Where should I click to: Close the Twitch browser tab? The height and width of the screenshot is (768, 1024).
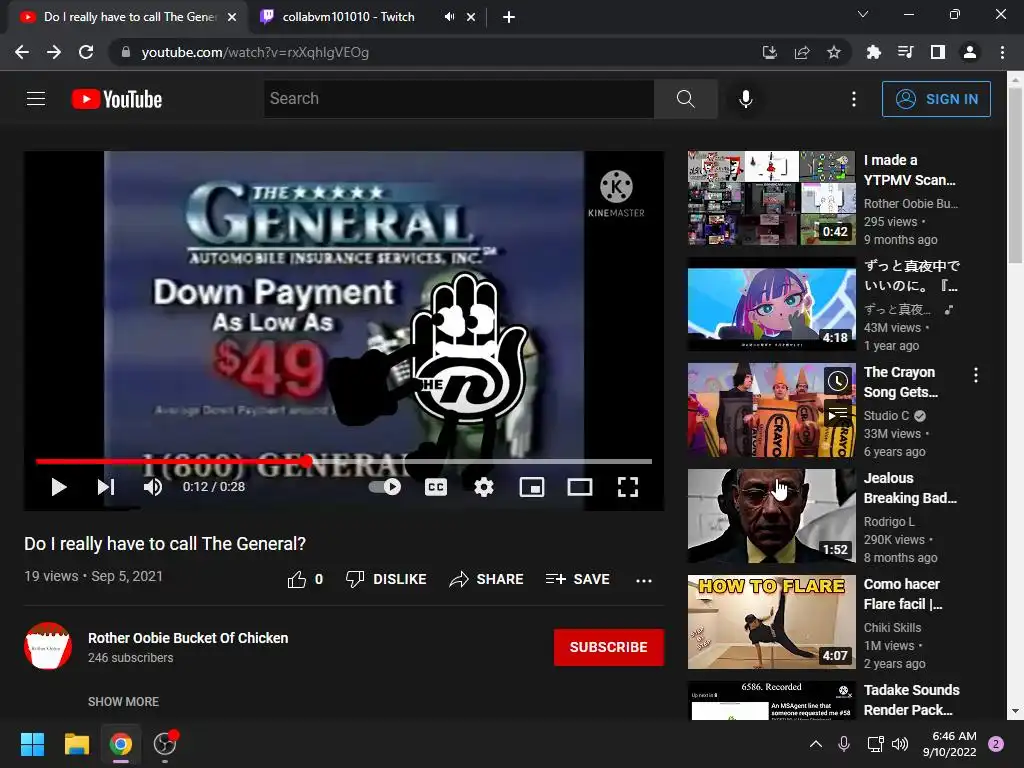(x=471, y=17)
